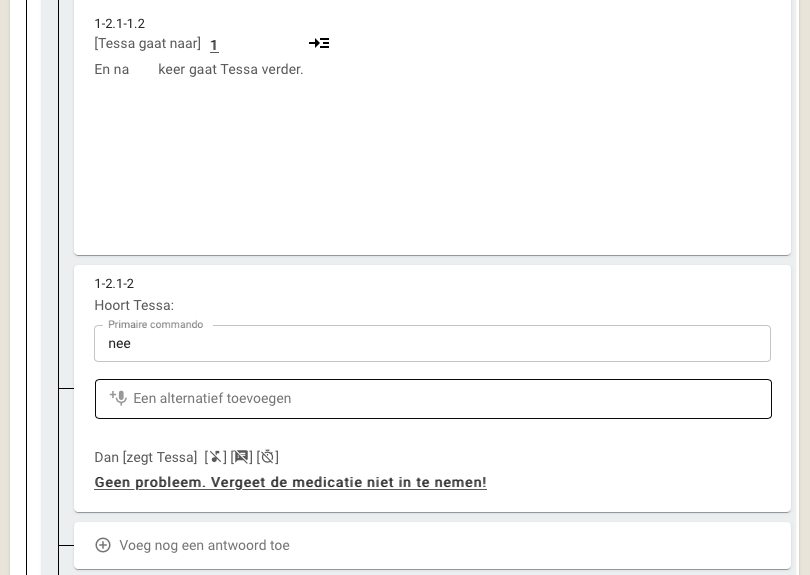Click the [Tessa gaat naar] text
The width and height of the screenshot is (810, 575).
148,43
